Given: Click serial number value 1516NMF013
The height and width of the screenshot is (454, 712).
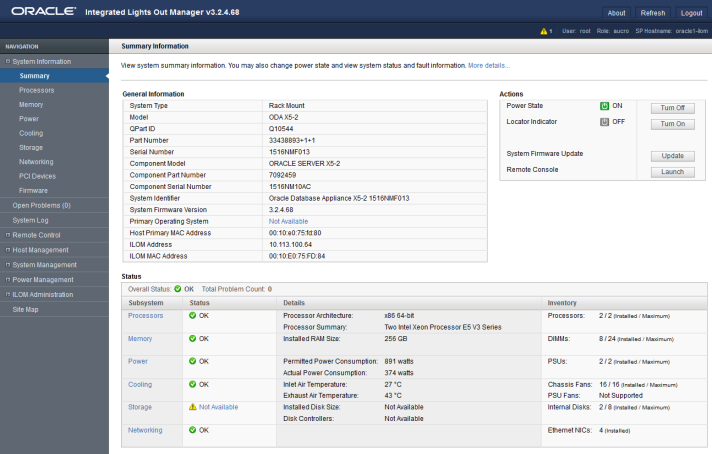Looking at the screenshot, I should pyautogui.click(x=289, y=152).
